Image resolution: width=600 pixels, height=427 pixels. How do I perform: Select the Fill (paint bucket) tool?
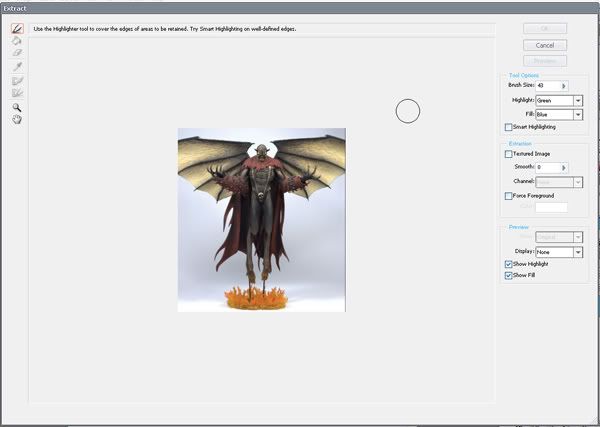pyautogui.click(x=17, y=41)
